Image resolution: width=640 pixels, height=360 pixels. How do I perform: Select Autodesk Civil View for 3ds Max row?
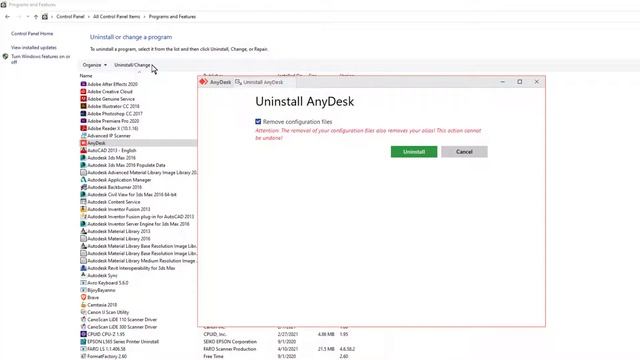[132, 194]
